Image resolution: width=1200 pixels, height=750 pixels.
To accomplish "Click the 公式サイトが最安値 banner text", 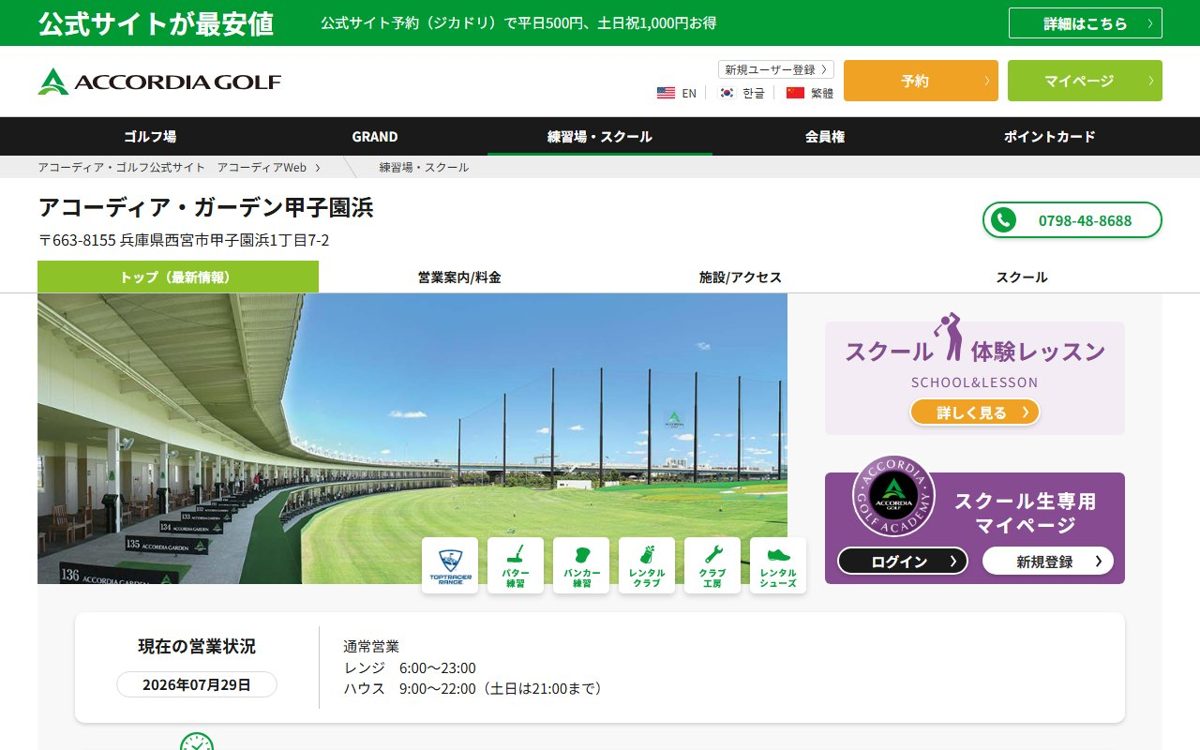I will pos(156,23).
